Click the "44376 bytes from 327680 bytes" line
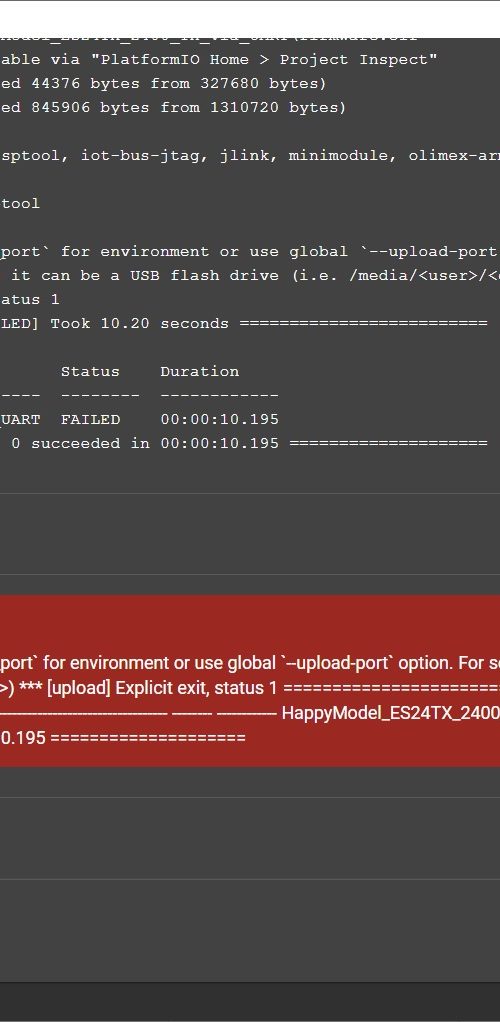 tap(163, 83)
